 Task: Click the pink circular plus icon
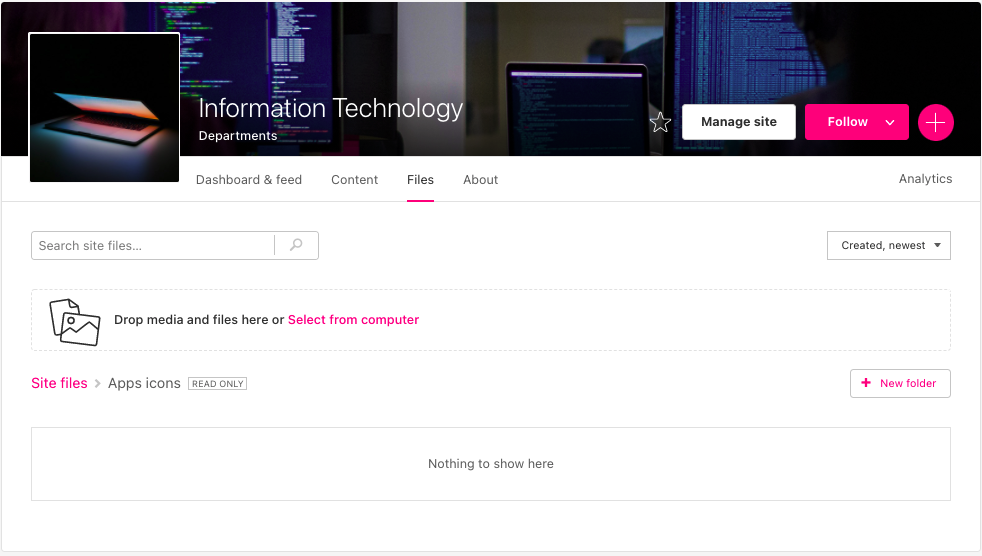(x=935, y=122)
